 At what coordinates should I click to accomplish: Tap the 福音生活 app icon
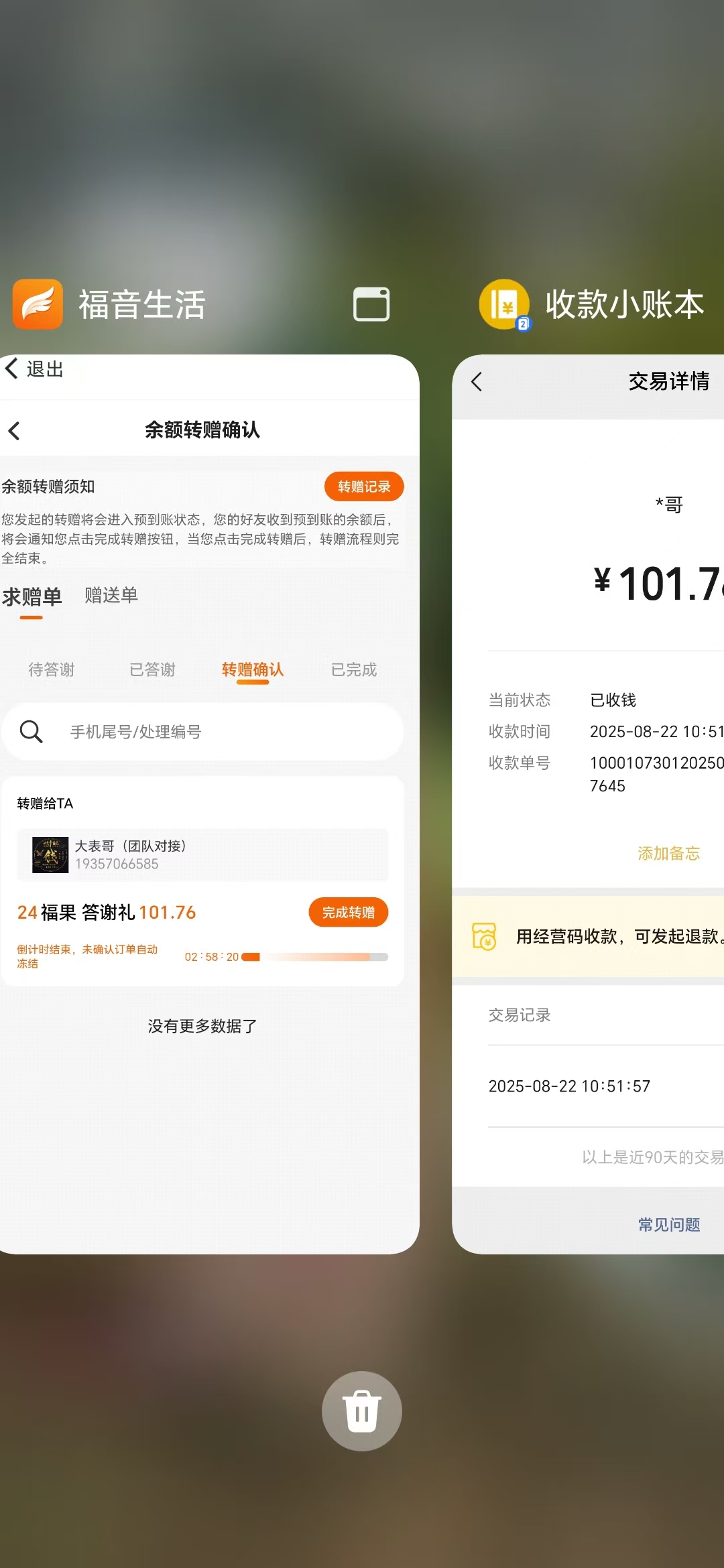click(x=38, y=304)
